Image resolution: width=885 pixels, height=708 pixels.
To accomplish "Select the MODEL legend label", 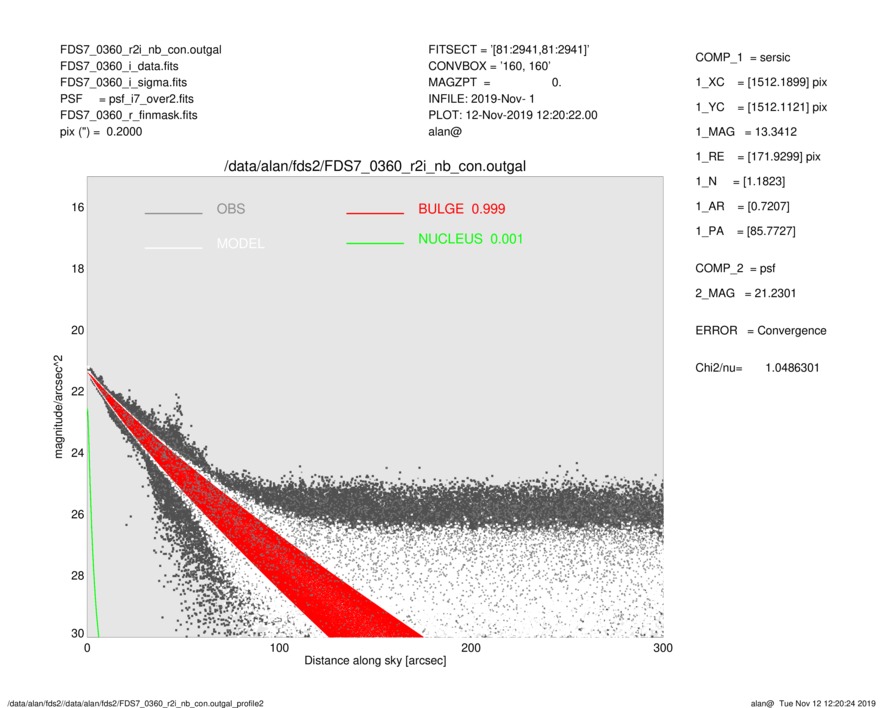I will click(x=240, y=244).
